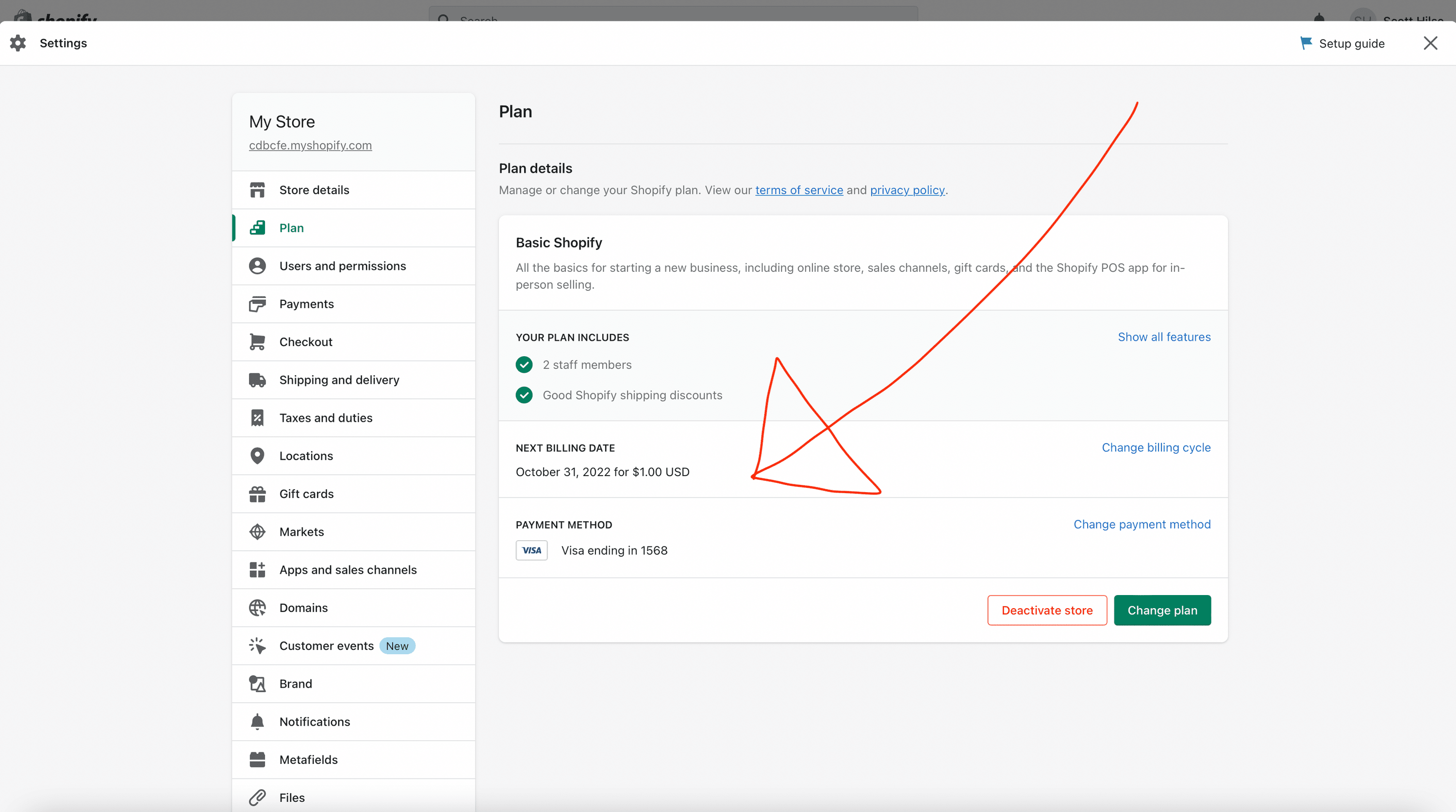The width and height of the screenshot is (1456, 812).
Task: Click the Change plan button
Action: [x=1162, y=610]
